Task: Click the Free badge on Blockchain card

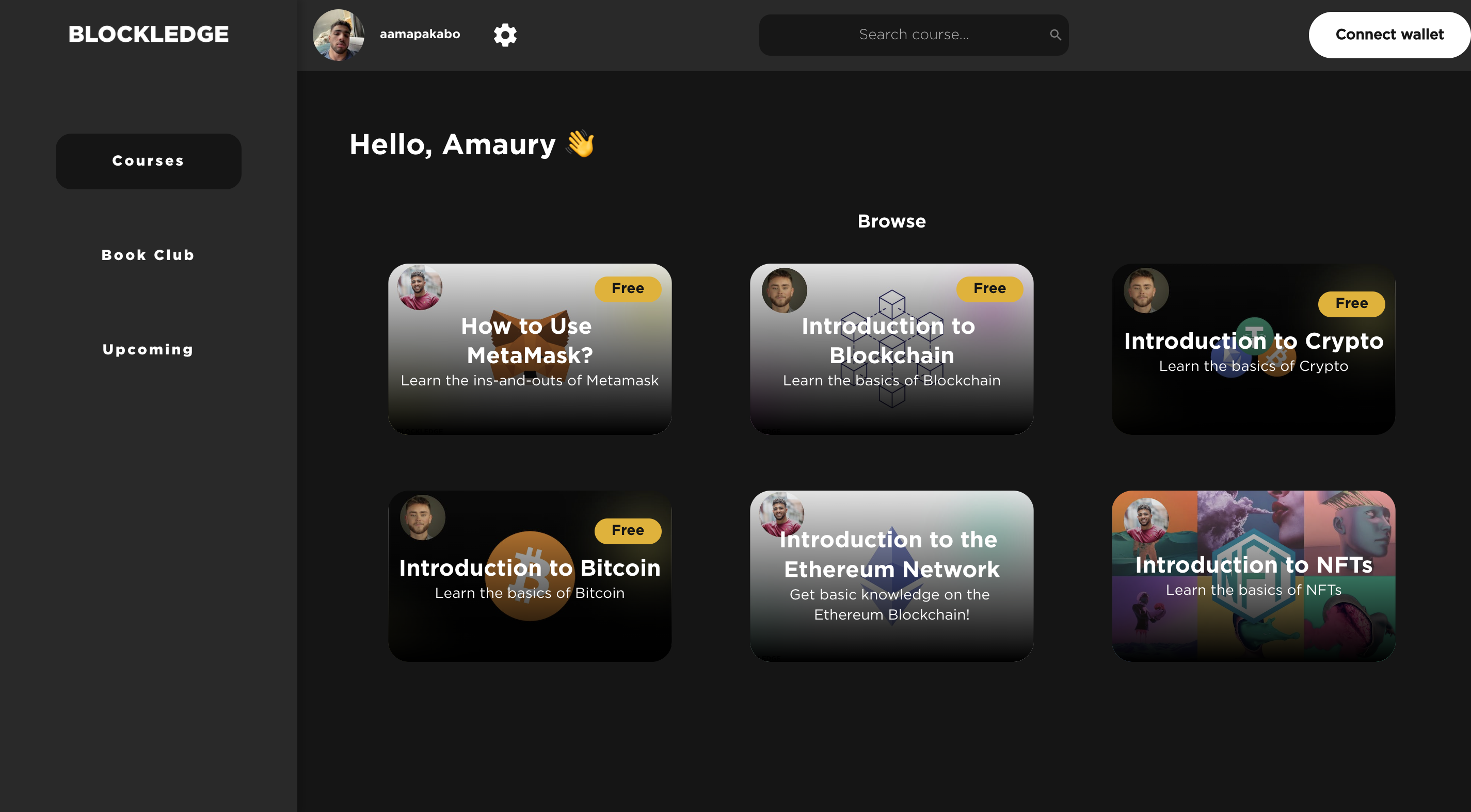Action: pos(989,289)
